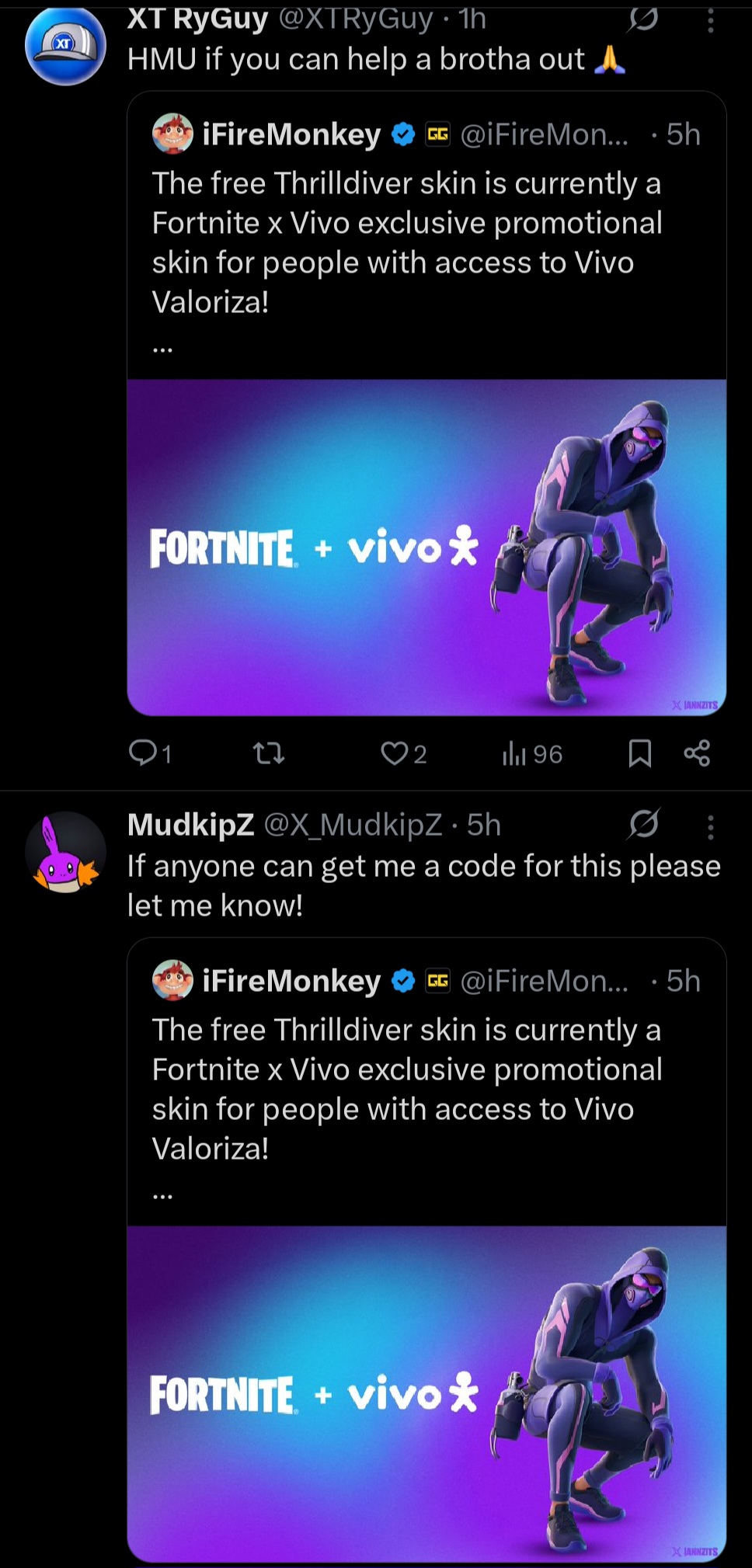Tap Grok icon on XT RyGuy's post
This screenshot has height=1568, width=752.
pyautogui.click(x=642, y=19)
